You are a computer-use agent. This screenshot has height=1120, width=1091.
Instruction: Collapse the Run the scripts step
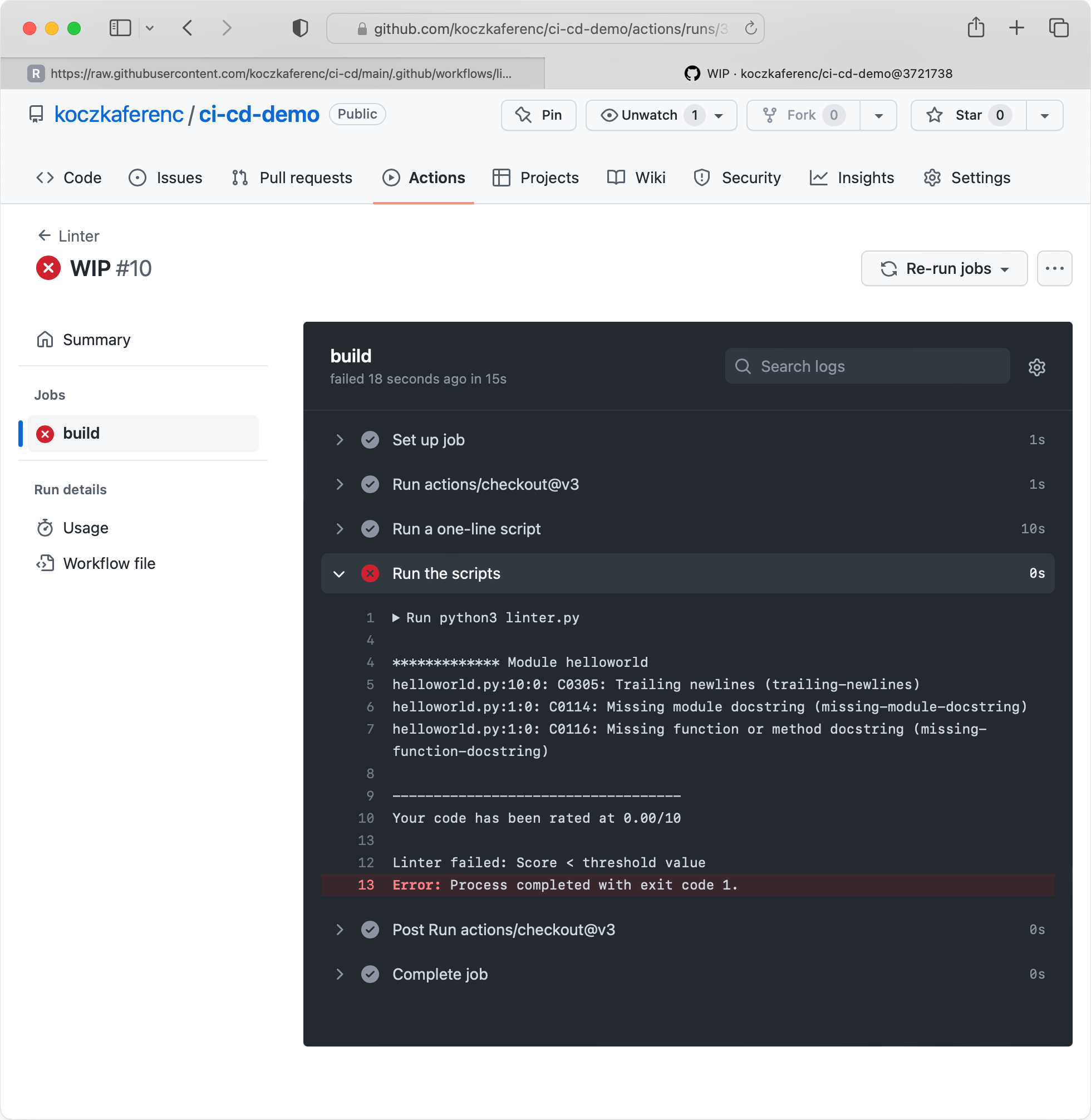pyautogui.click(x=687, y=573)
